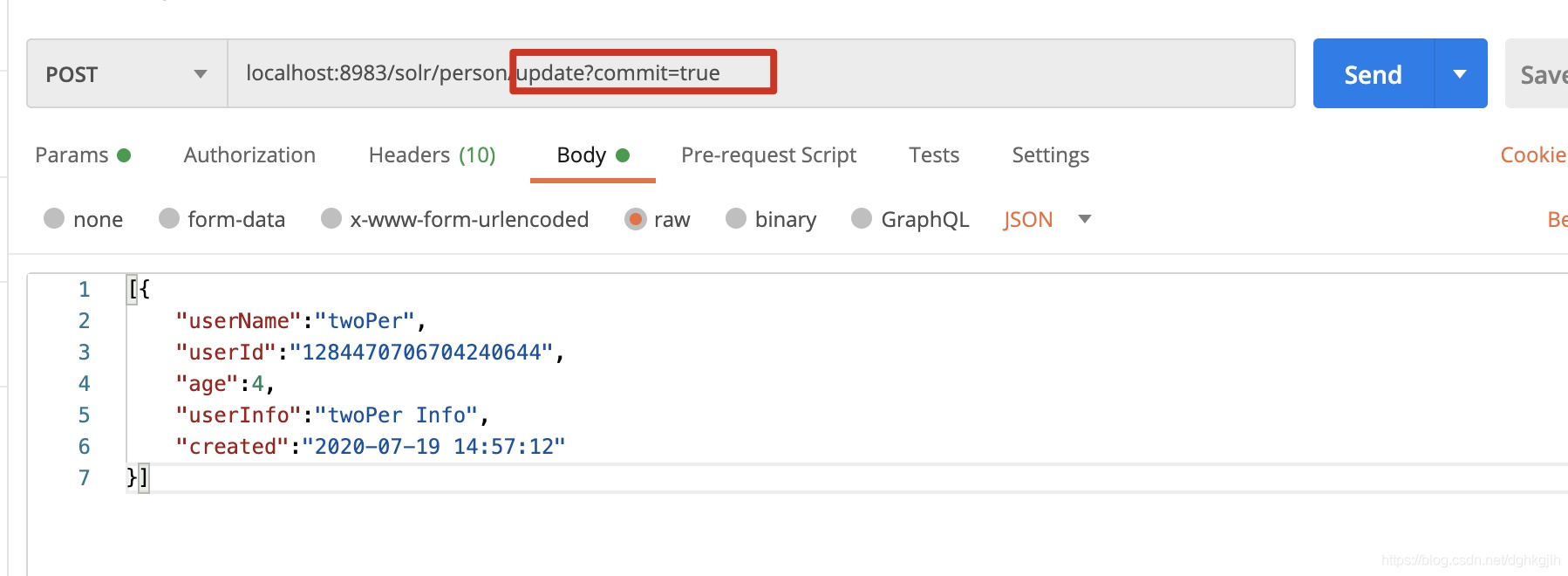The height and width of the screenshot is (576, 1568).
Task: Click the "2020-07-19 14:57:12" value
Action: click(433, 447)
